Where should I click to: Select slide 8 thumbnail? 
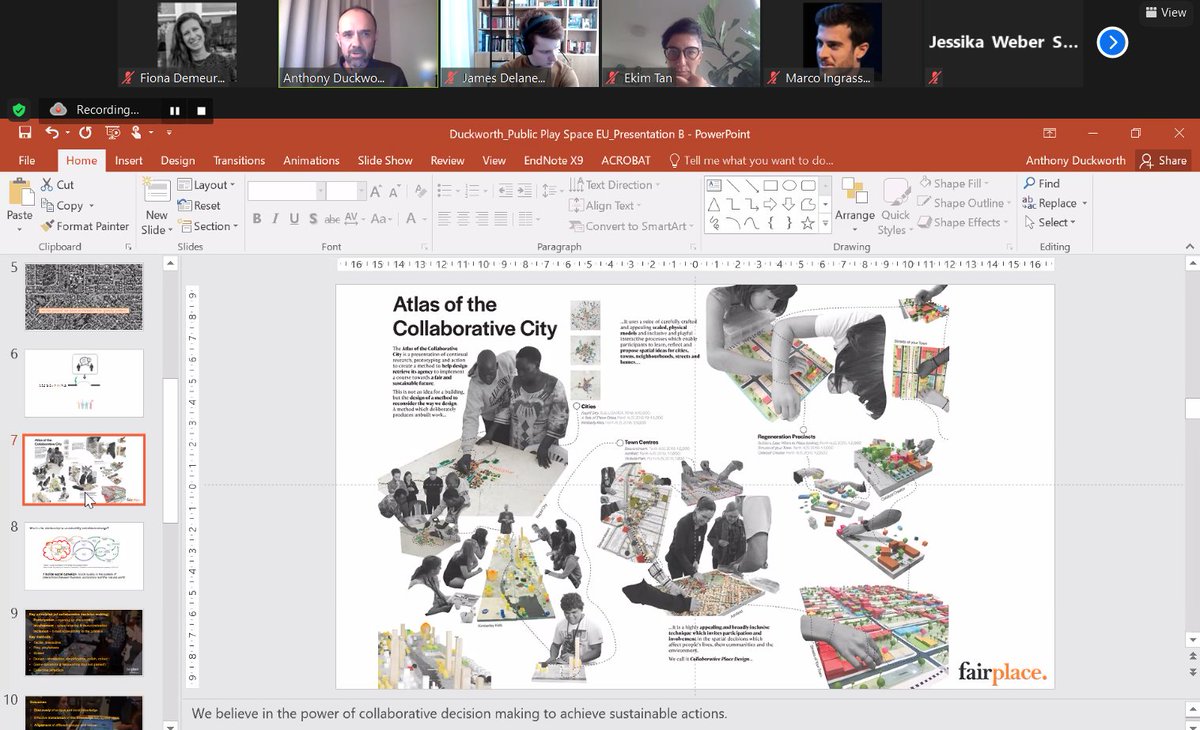coord(84,556)
